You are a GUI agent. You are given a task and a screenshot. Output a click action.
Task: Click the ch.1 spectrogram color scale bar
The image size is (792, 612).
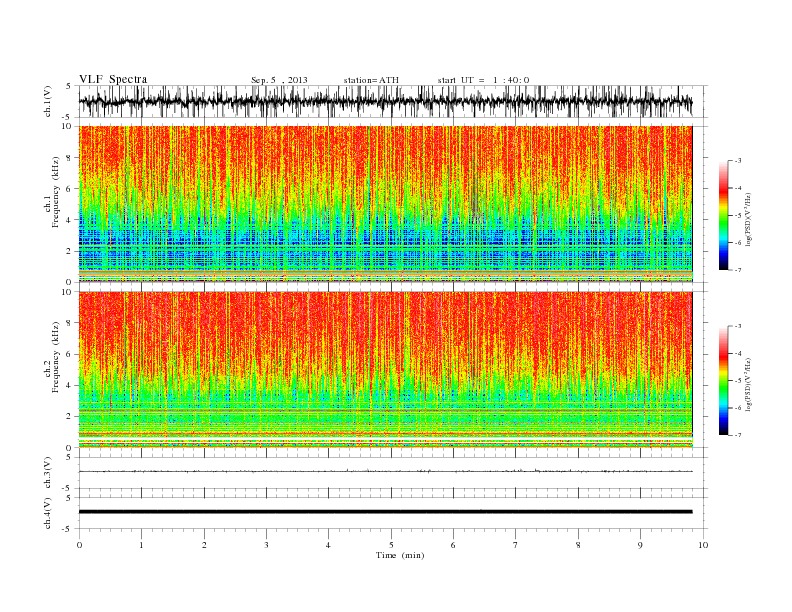(x=723, y=216)
